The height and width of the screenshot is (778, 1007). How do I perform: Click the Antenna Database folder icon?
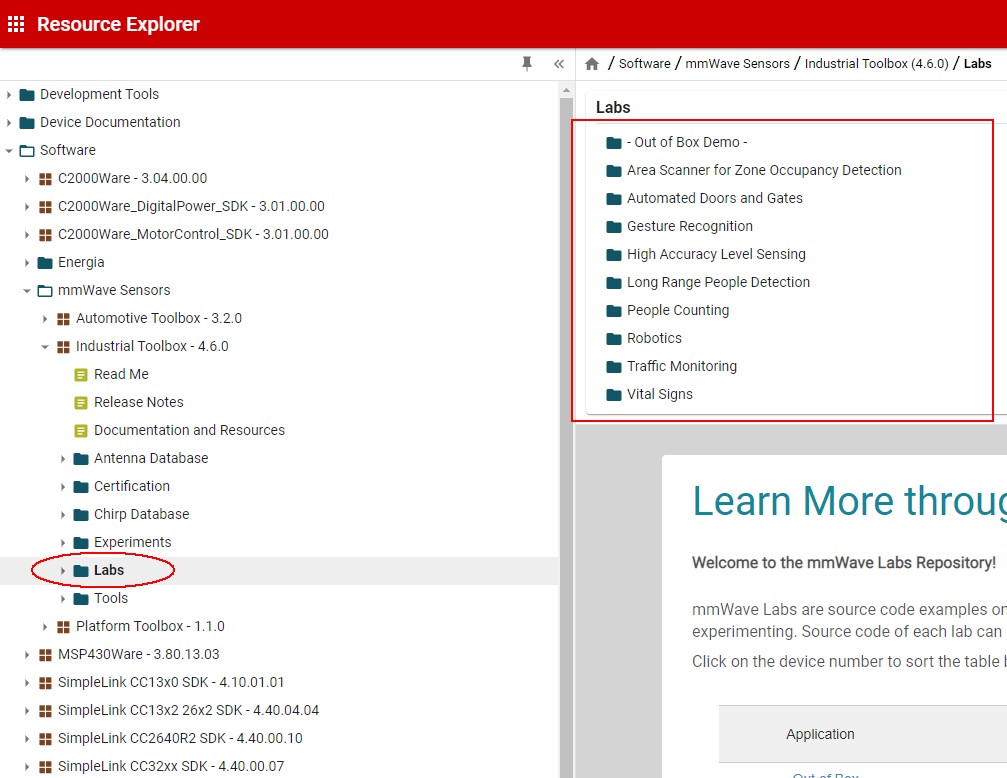[81, 459]
